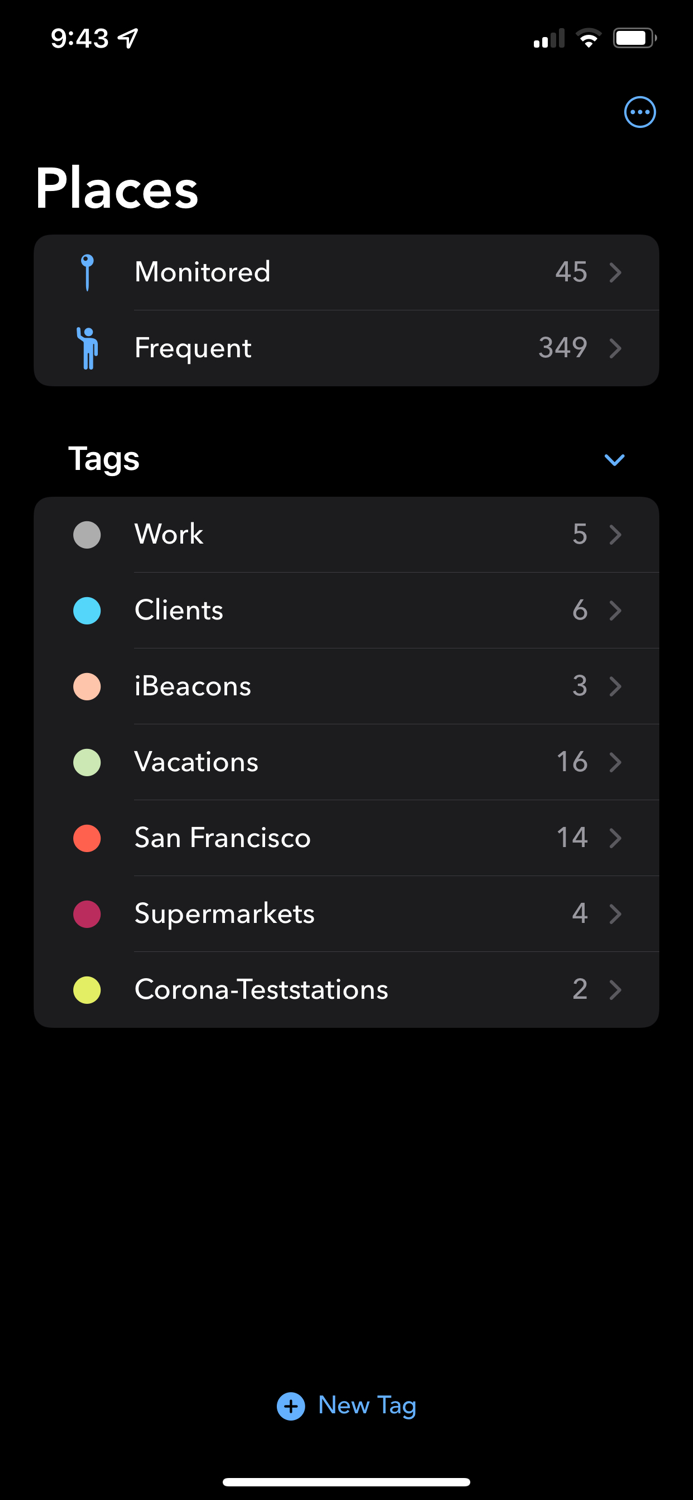Open the Vacations tag showing 16 places
Viewport: 693px width, 1500px height.
pos(346,762)
